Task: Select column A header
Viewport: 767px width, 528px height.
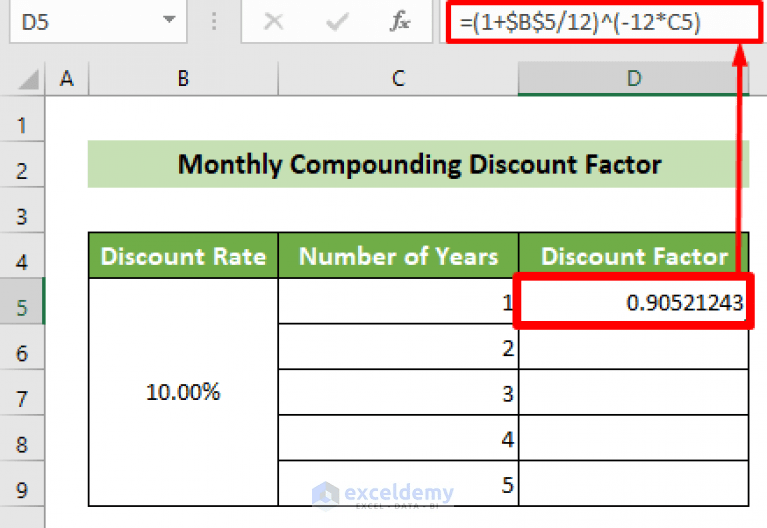Action: point(67,78)
